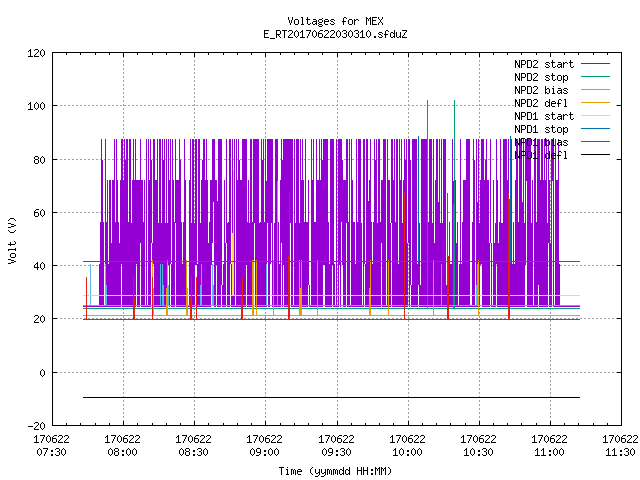Image resolution: width=640 pixels, height=480 pixels.
Task: Click the purple NPD2 start legend line
Action: click(595, 64)
